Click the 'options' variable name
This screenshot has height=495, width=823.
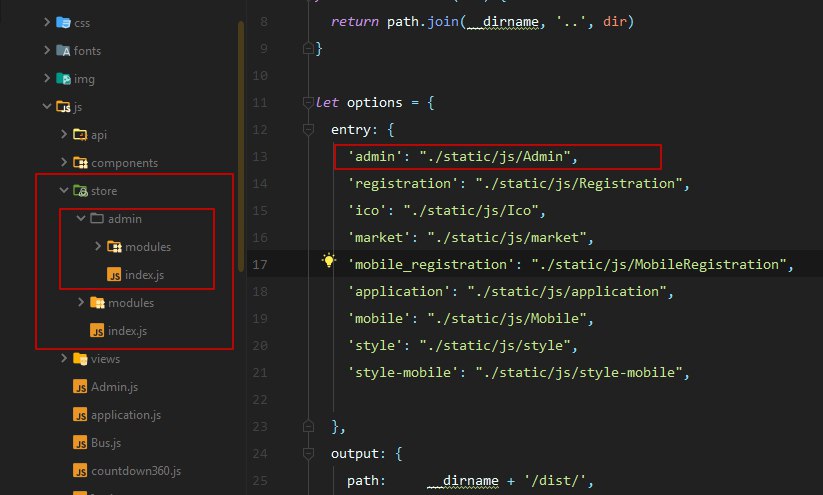coord(374,102)
